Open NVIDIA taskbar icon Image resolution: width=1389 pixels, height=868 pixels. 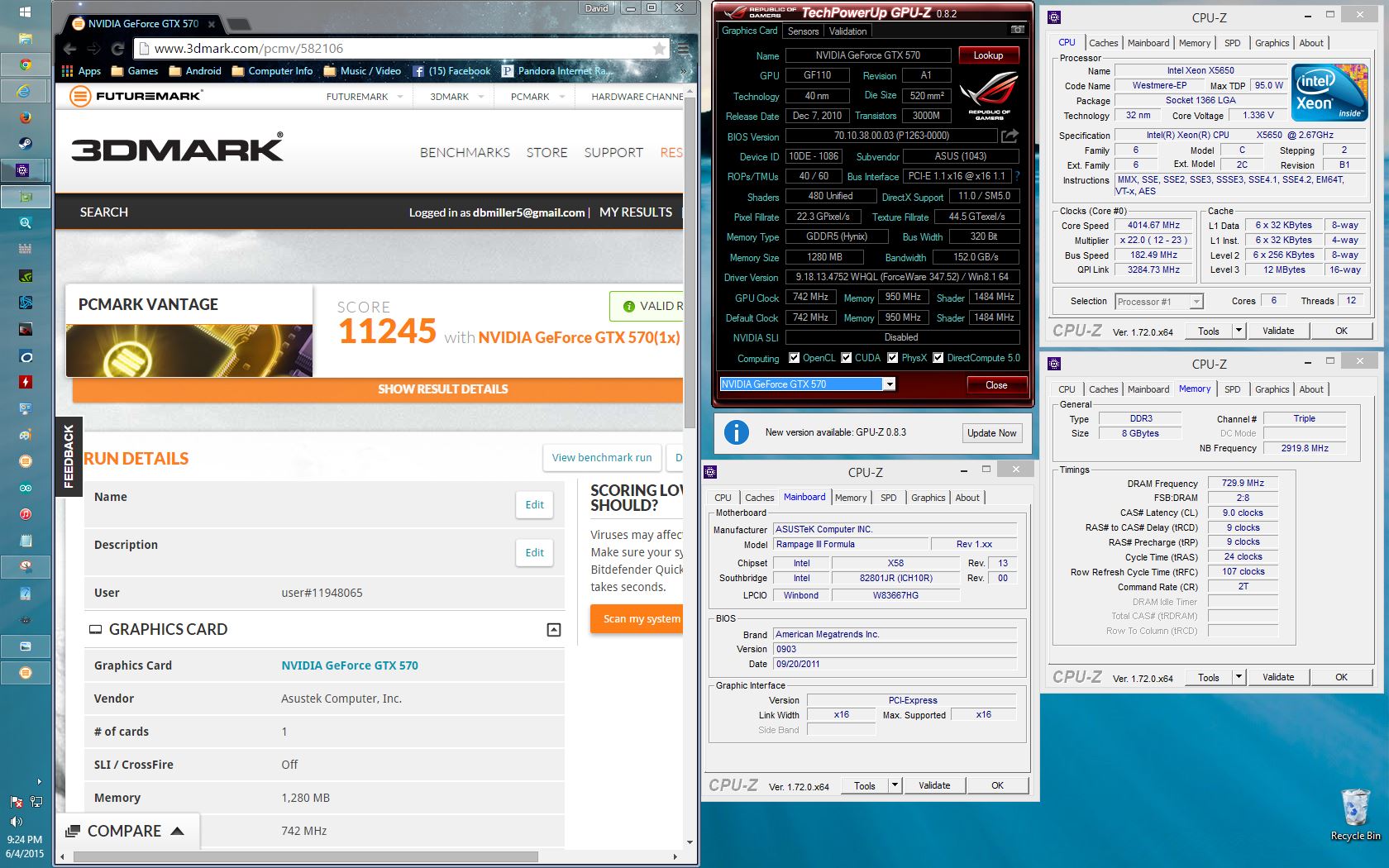point(25,276)
